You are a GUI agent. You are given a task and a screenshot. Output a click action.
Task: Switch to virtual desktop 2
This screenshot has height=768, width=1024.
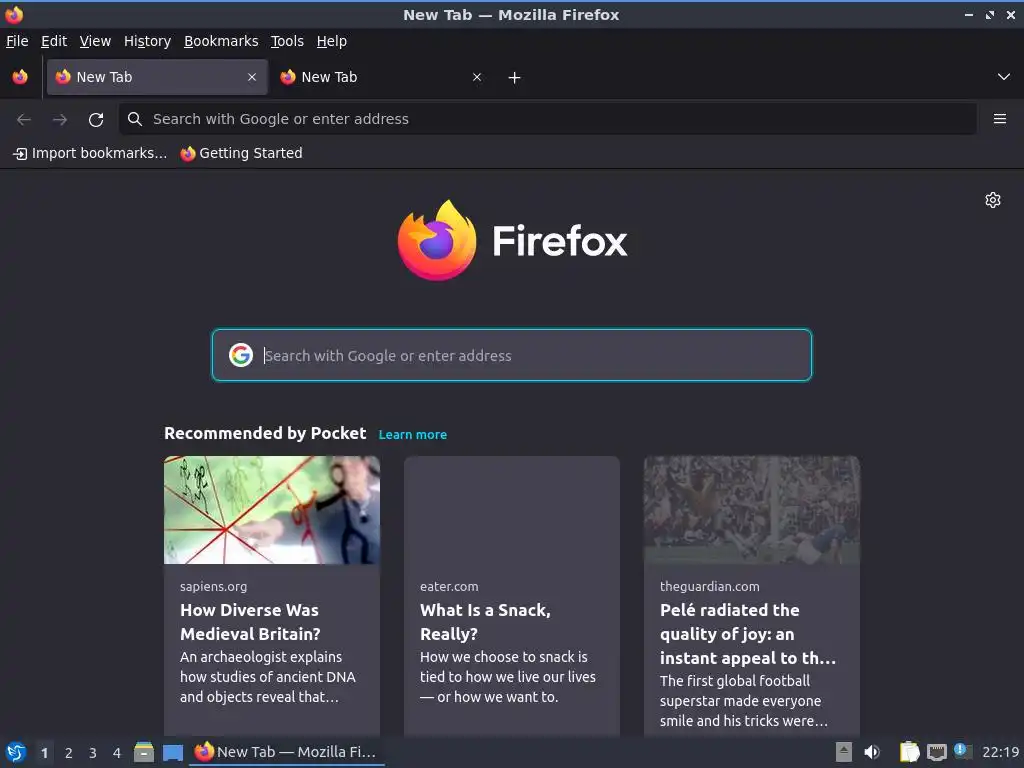tap(69, 753)
